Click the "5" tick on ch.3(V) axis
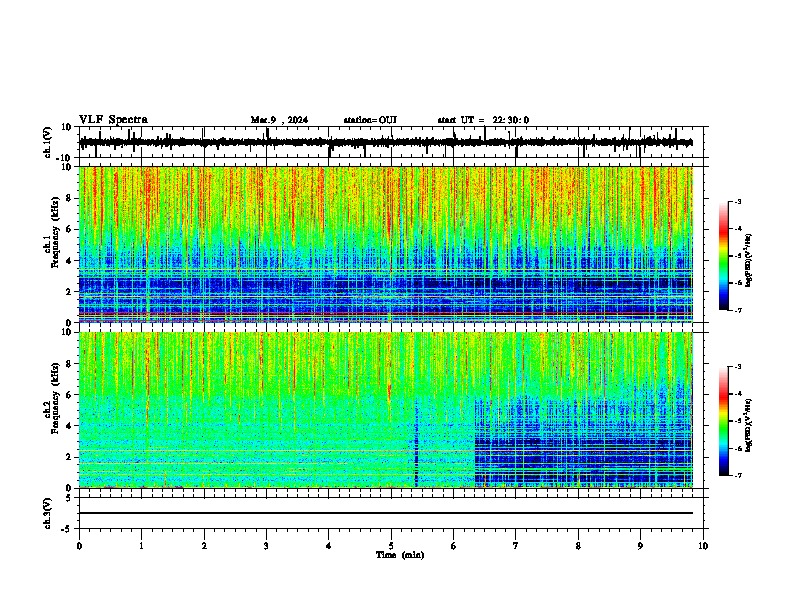Viewport: 792px width, 612px height. click(69, 498)
